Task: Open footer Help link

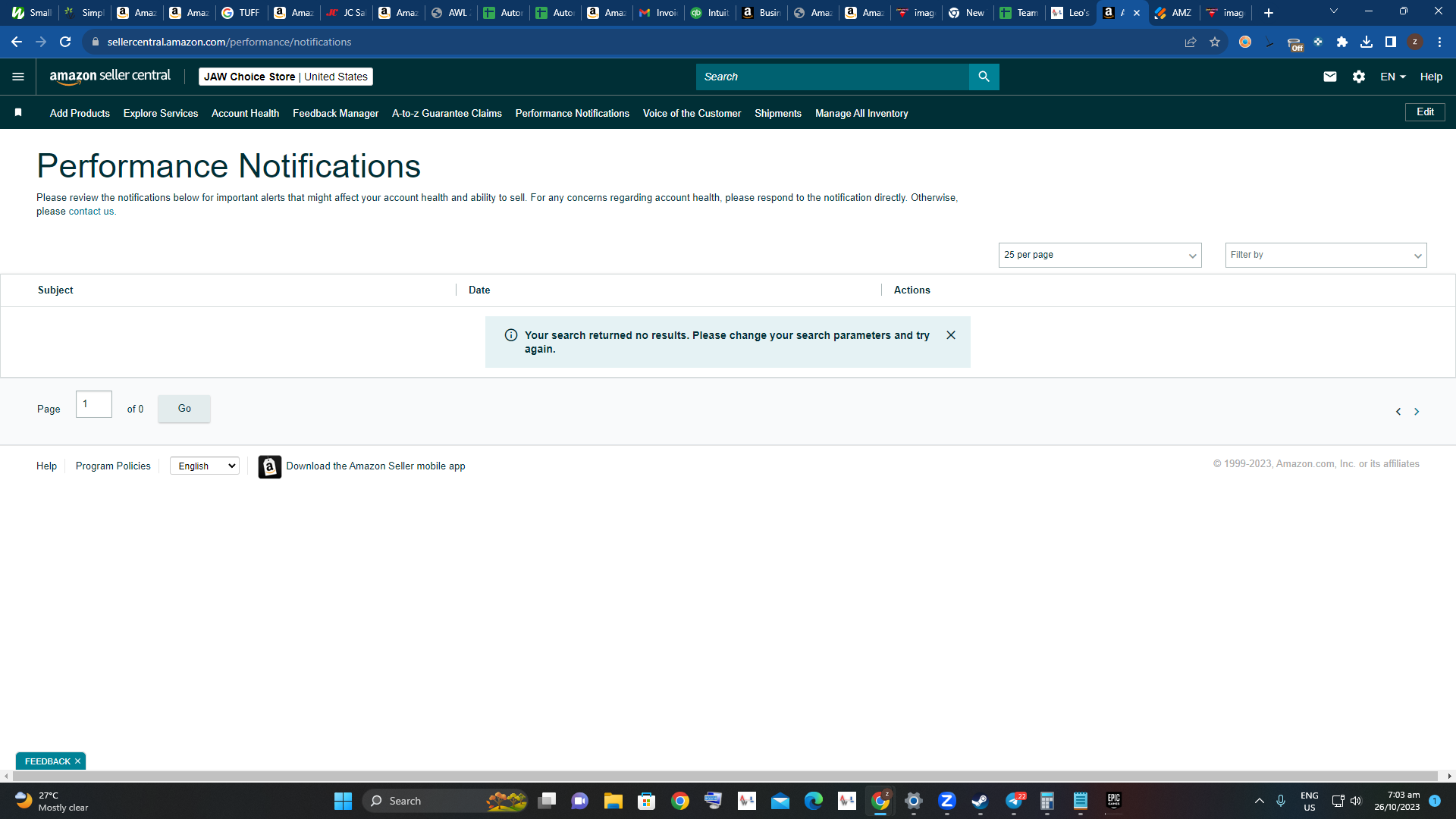Action: [x=46, y=466]
